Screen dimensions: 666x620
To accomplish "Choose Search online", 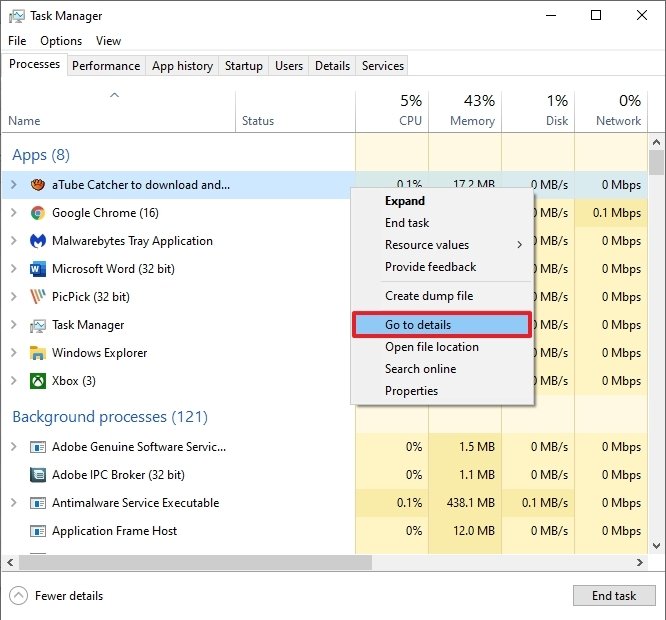I will click(x=443, y=369).
